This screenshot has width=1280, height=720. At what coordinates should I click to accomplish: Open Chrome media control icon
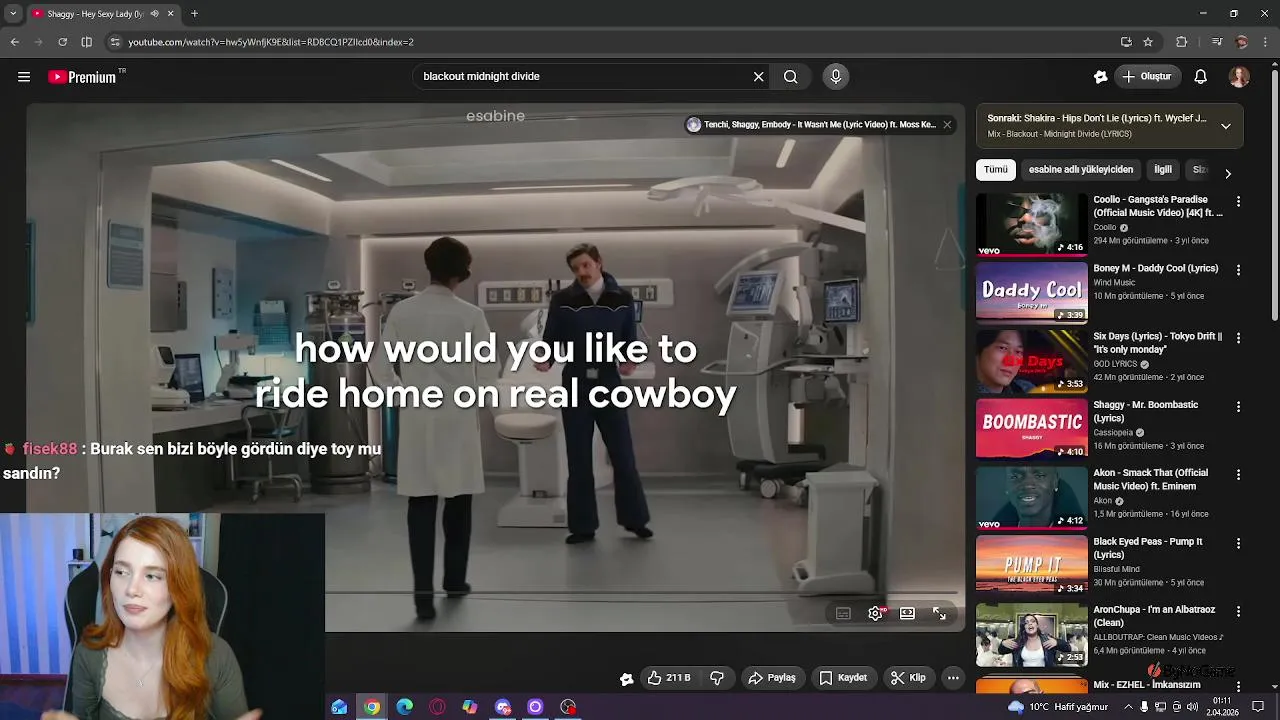pyautogui.click(x=1216, y=42)
